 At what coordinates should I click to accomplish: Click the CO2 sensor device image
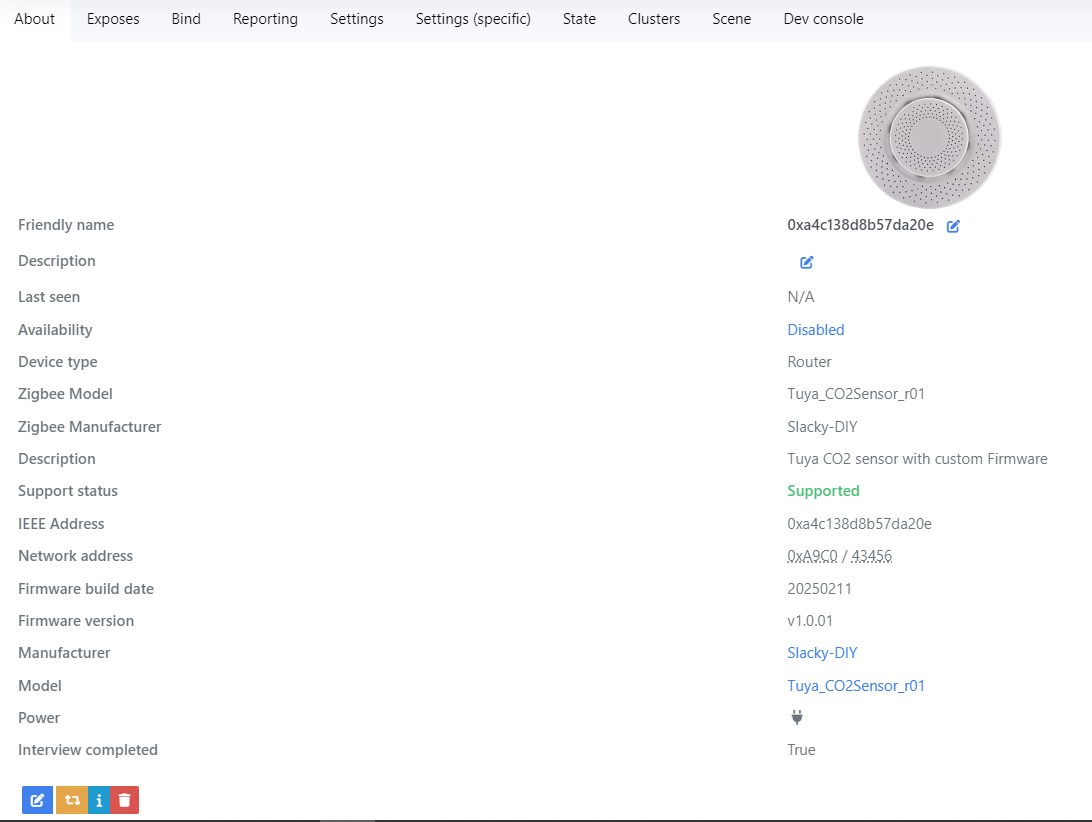(929, 137)
